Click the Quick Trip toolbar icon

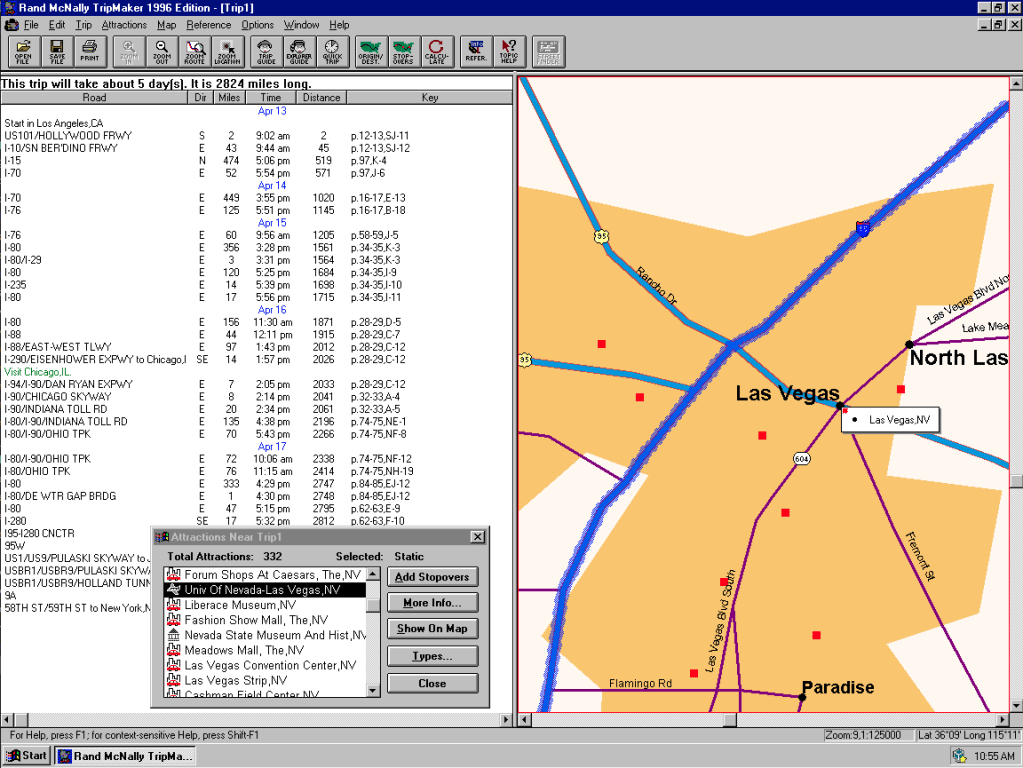332,50
